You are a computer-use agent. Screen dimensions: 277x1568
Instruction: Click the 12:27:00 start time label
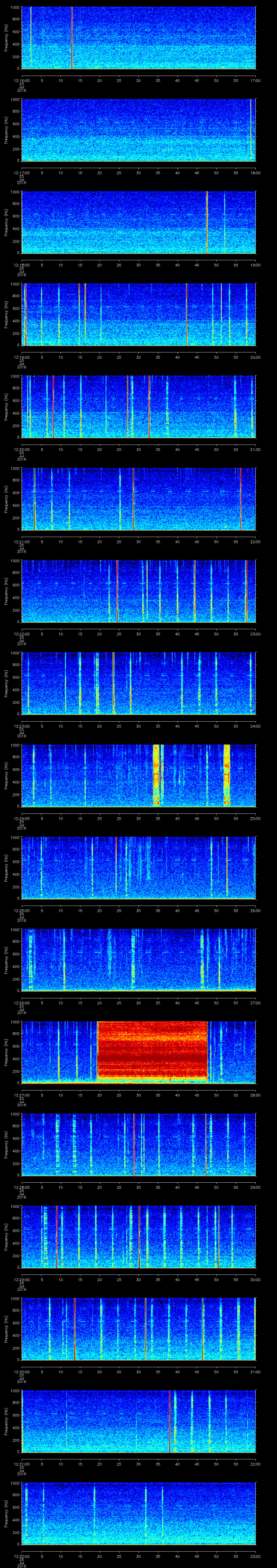[22, 1095]
